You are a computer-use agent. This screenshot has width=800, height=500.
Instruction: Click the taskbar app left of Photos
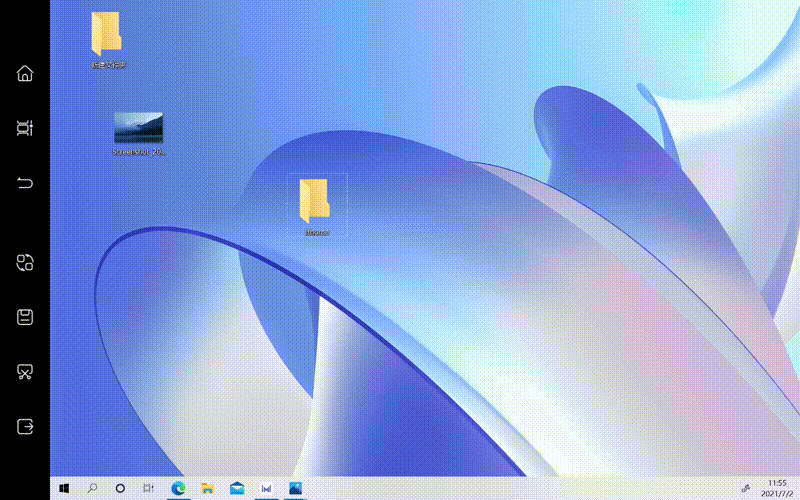[266, 488]
